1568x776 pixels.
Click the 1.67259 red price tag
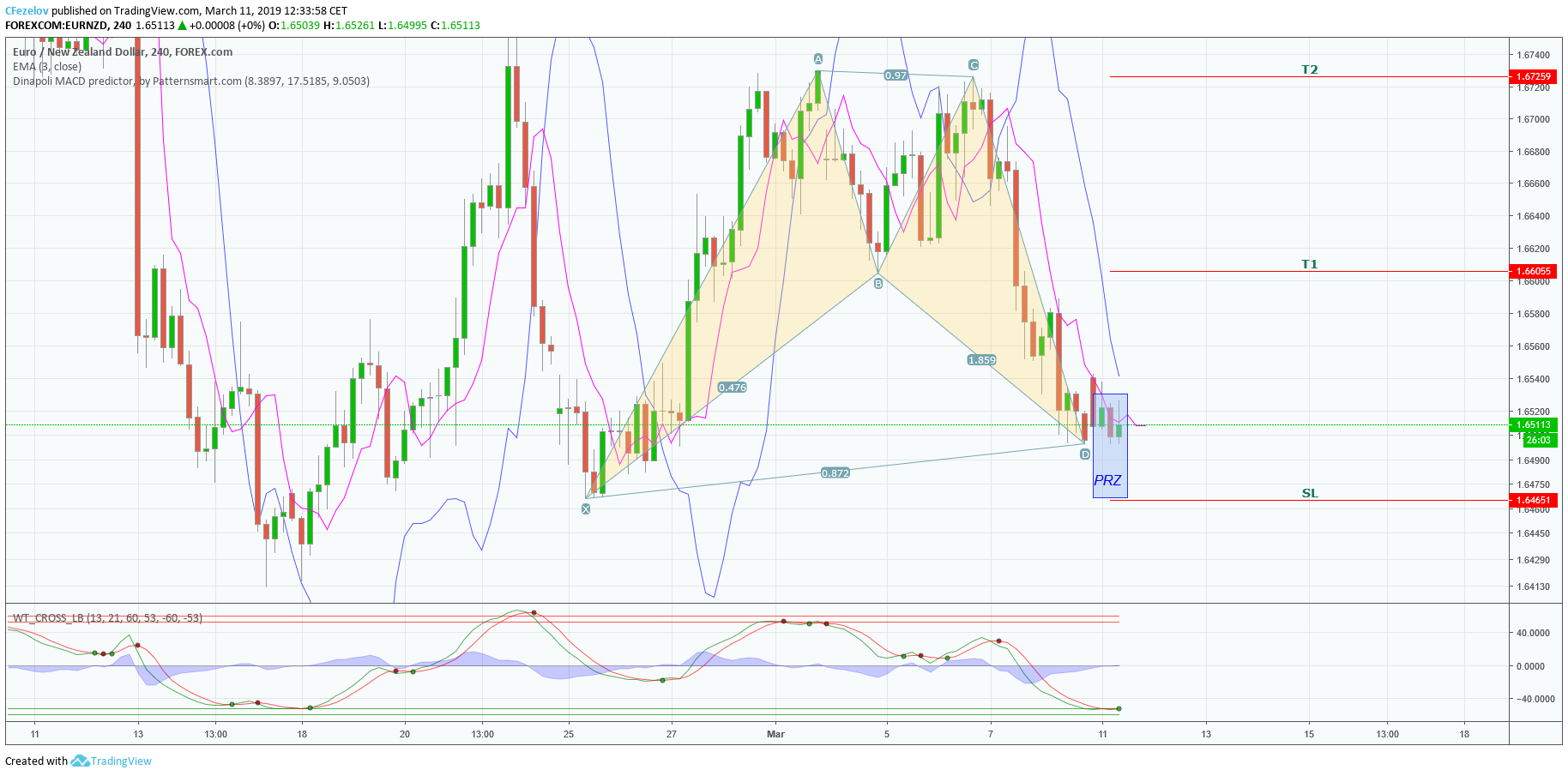pyautogui.click(x=1533, y=76)
